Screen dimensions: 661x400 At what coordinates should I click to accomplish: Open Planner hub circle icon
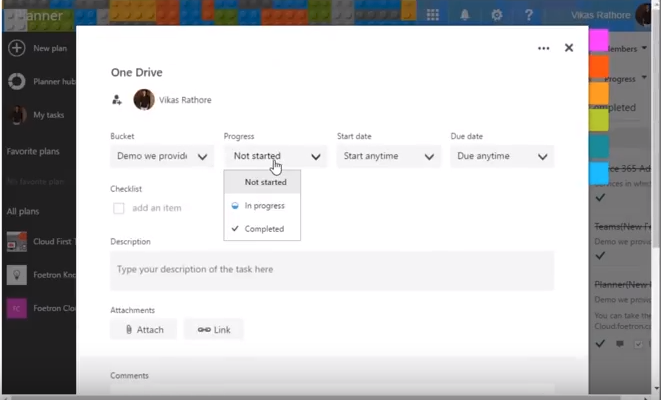click(x=17, y=81)
